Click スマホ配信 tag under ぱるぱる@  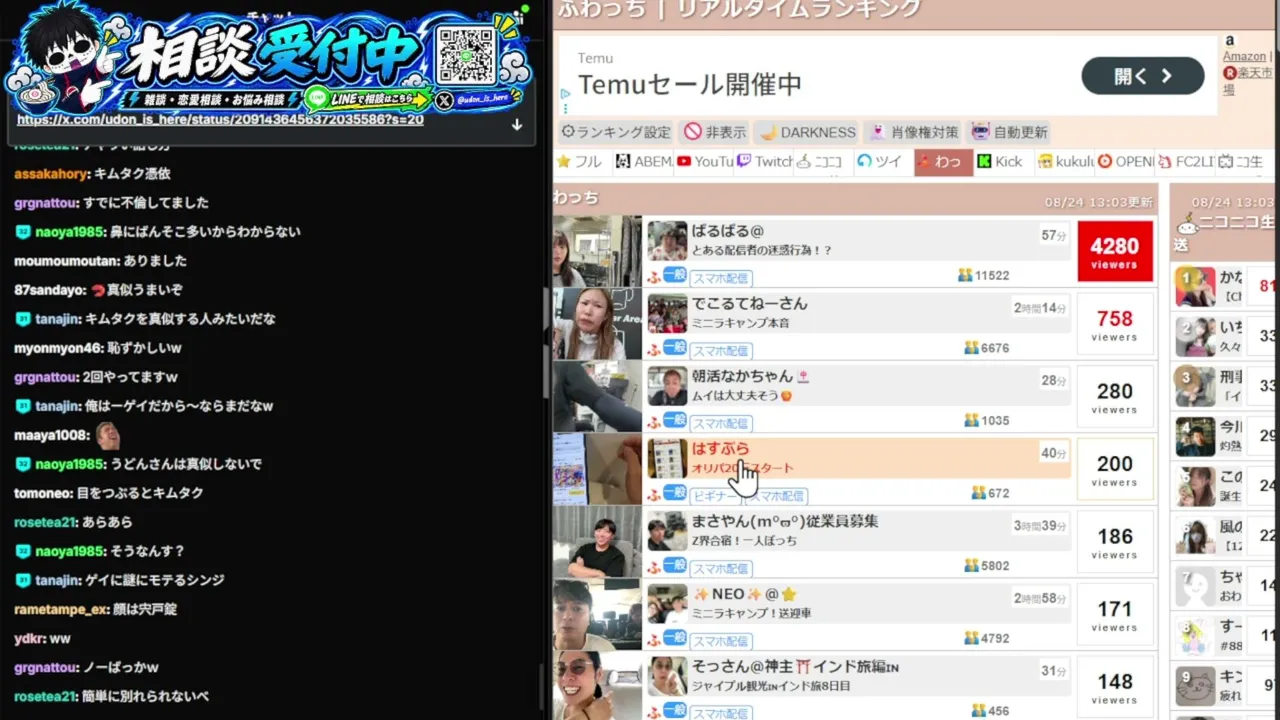pyautogui.click(x=720, y=278)
